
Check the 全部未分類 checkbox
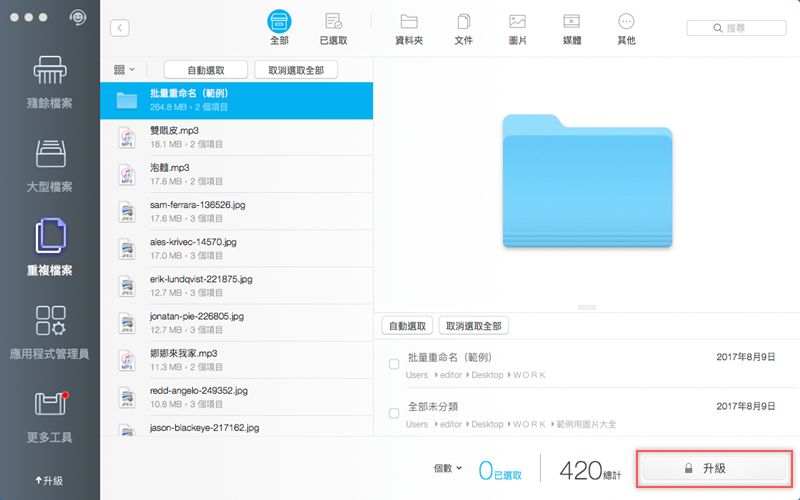[394, 413]
